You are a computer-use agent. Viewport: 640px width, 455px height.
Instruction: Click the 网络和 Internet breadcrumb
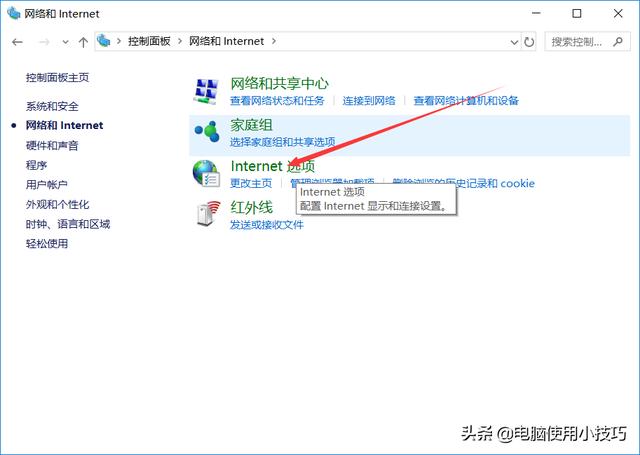click(x=227, y=41)
